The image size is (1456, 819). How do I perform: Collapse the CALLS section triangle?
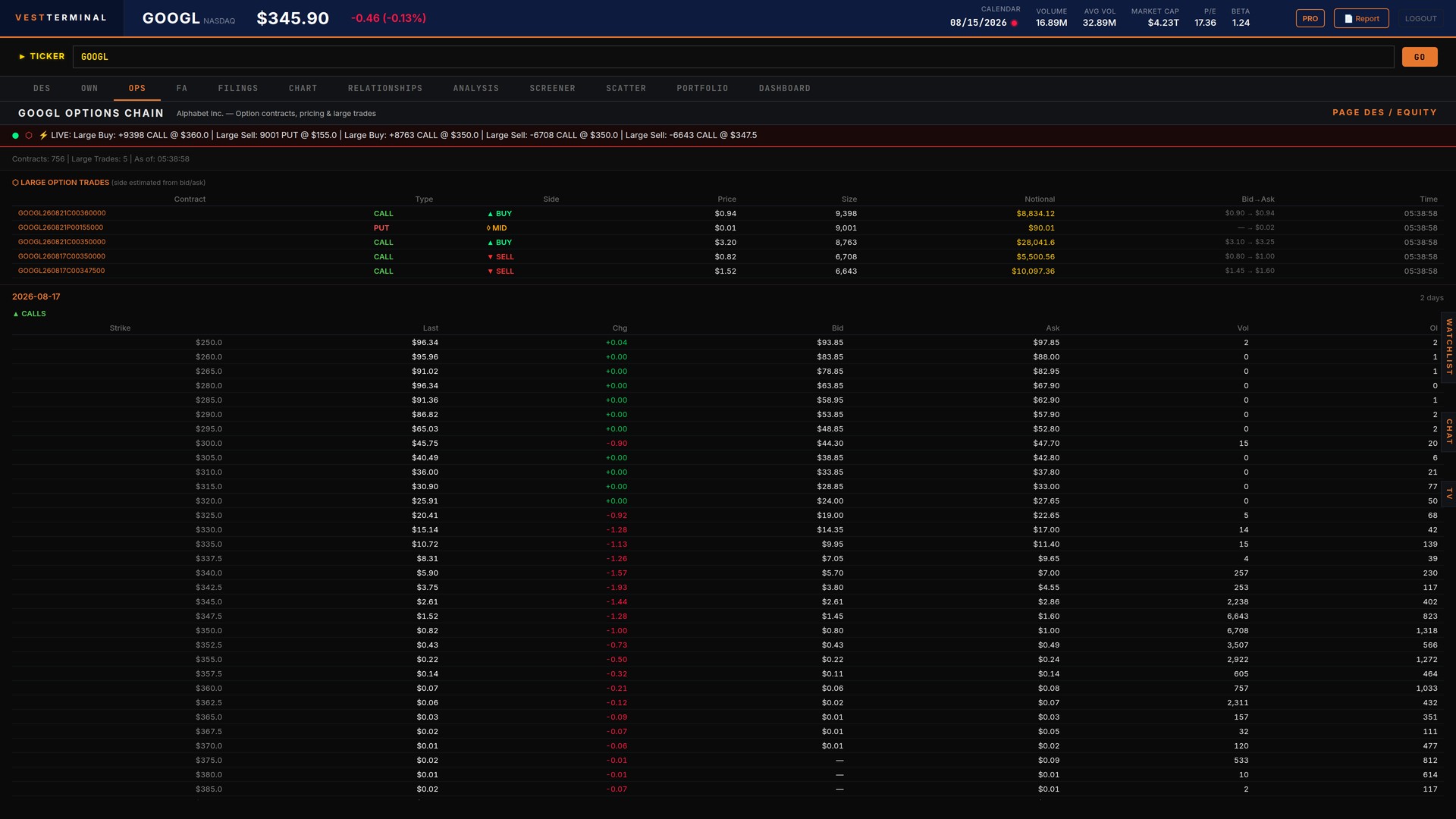pyautogui.click(x=16, y=314)
